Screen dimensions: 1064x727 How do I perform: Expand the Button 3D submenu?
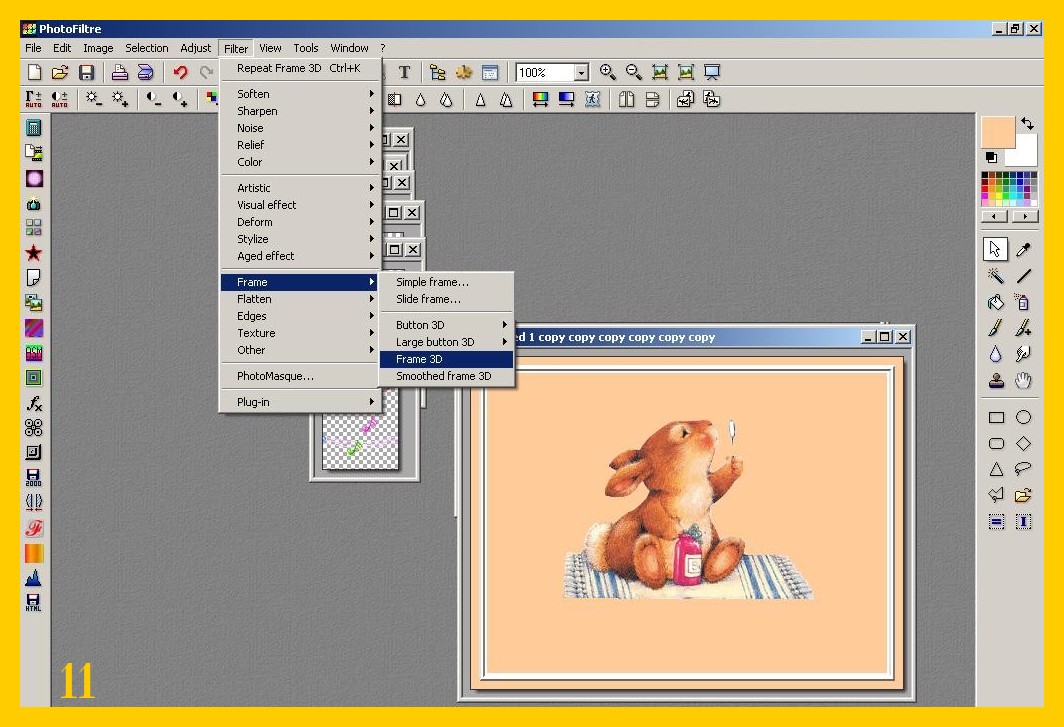pyautogui.click(x=446, y=325)
